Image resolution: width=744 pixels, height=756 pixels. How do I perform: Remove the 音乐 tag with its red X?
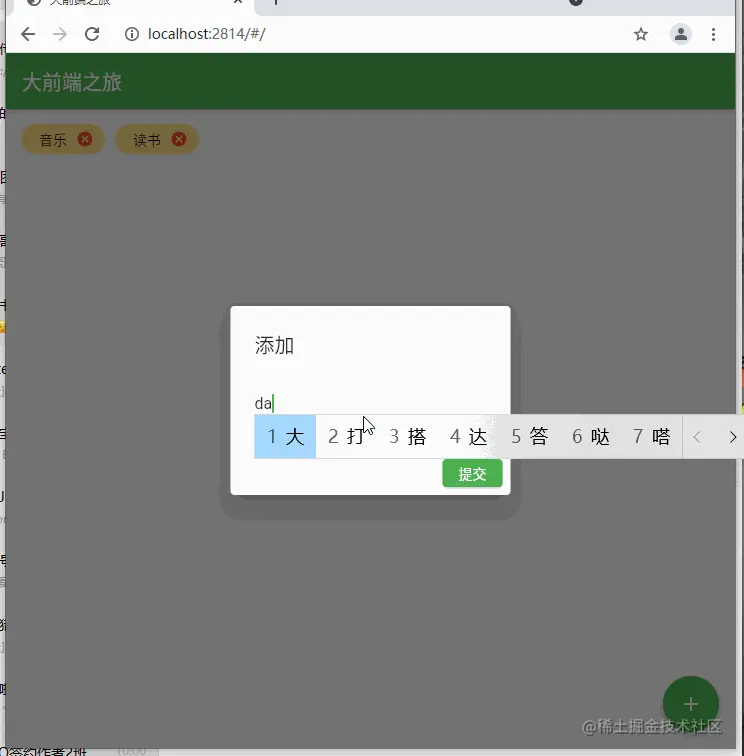pos(85,139)
